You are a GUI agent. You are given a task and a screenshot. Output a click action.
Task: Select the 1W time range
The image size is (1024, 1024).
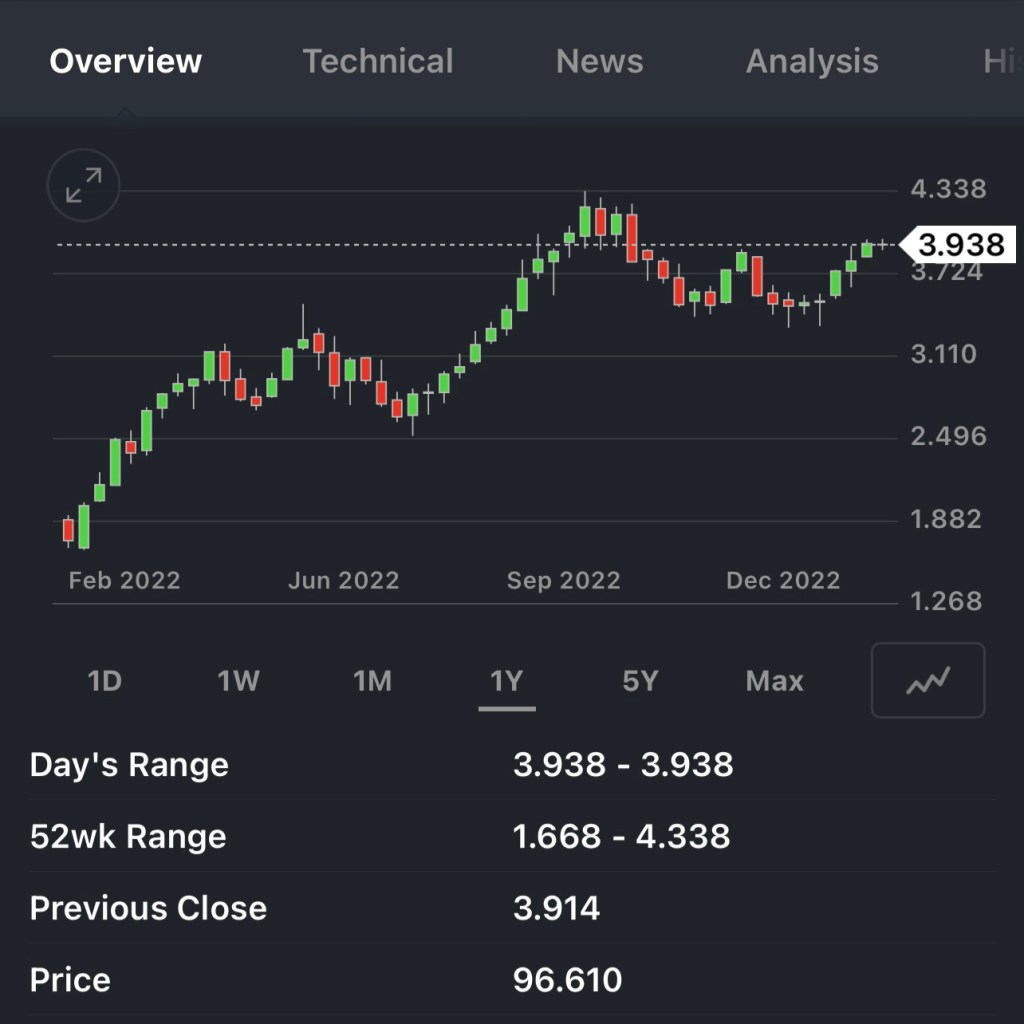pos(239,681)
